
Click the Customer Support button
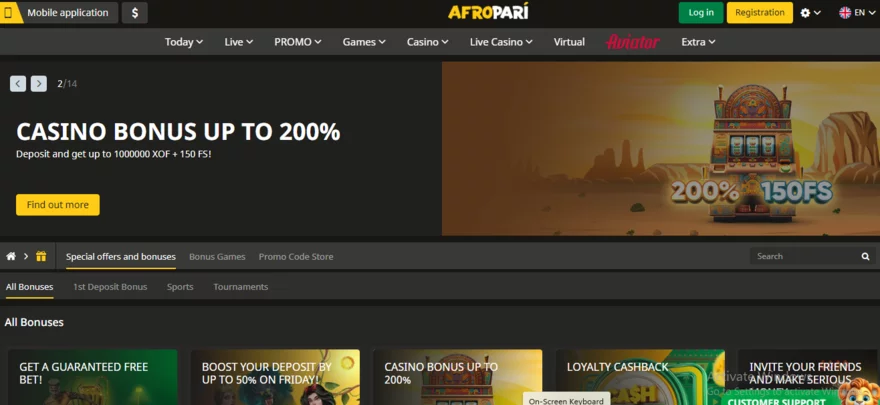[777, 401]
